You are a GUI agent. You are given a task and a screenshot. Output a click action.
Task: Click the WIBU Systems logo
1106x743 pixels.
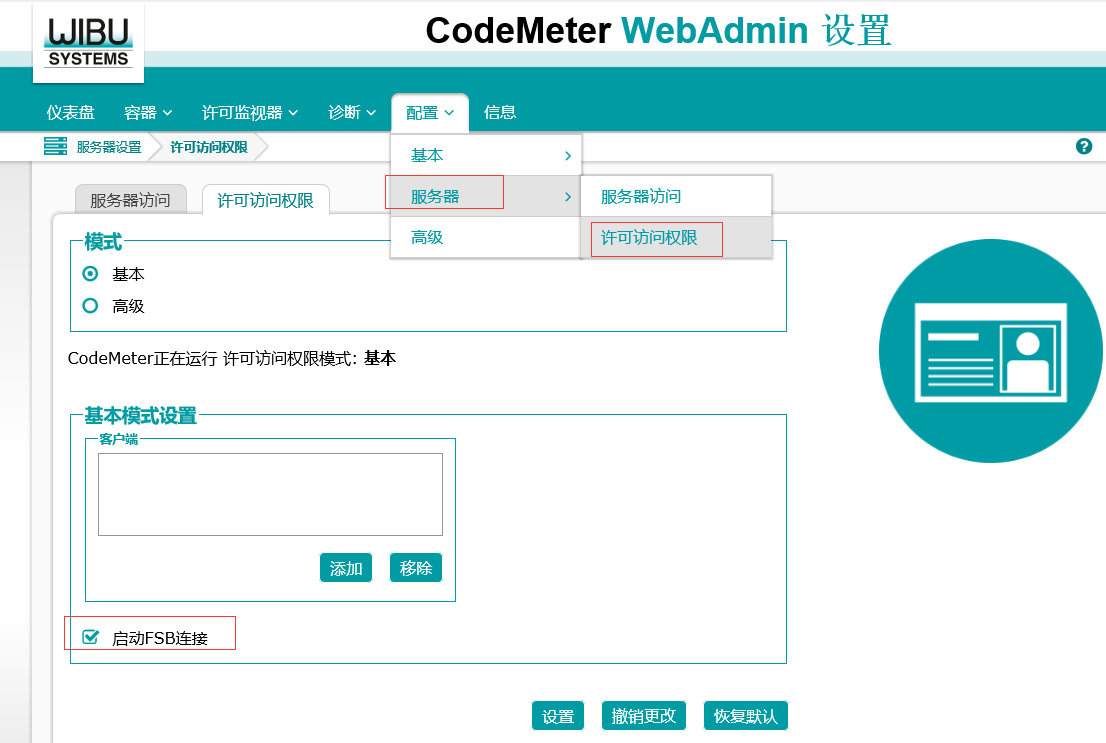point(88,43)
